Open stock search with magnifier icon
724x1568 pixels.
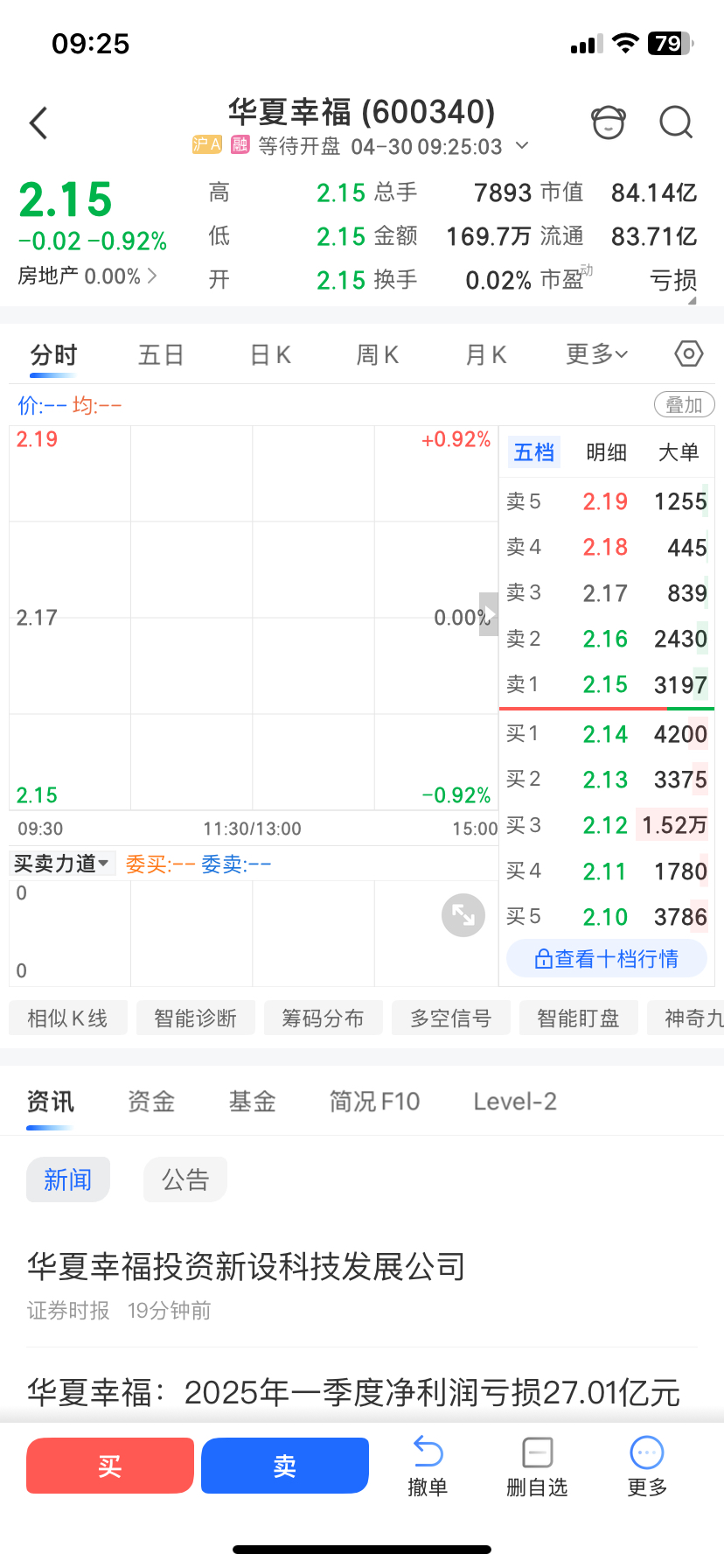[676, 122]
